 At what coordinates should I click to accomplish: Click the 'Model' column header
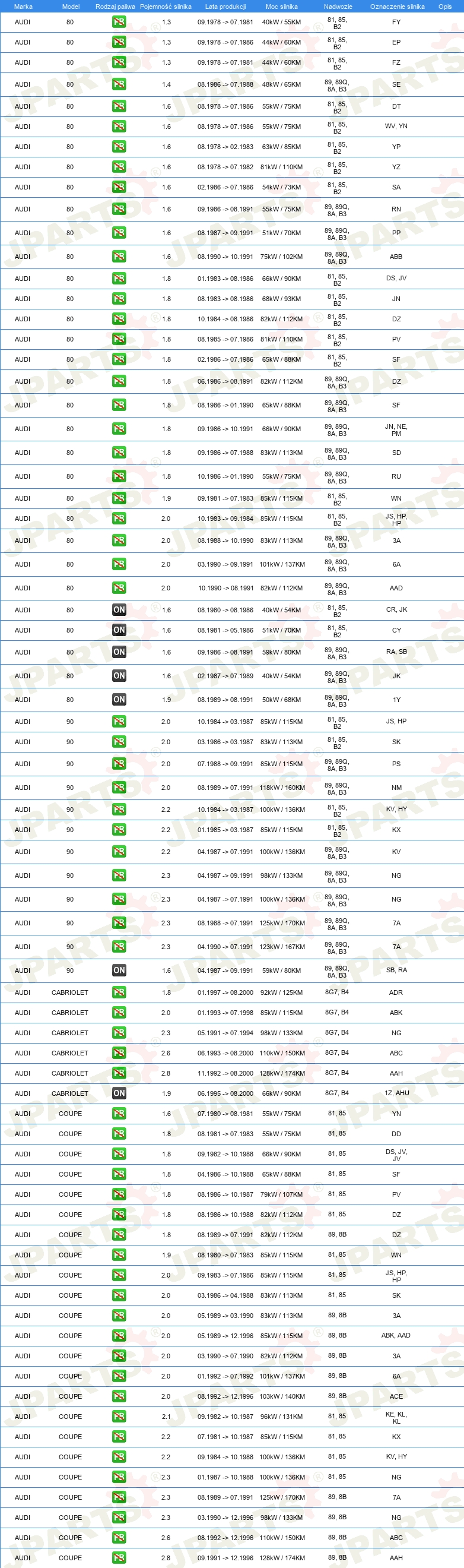click(x=71, y=7)
